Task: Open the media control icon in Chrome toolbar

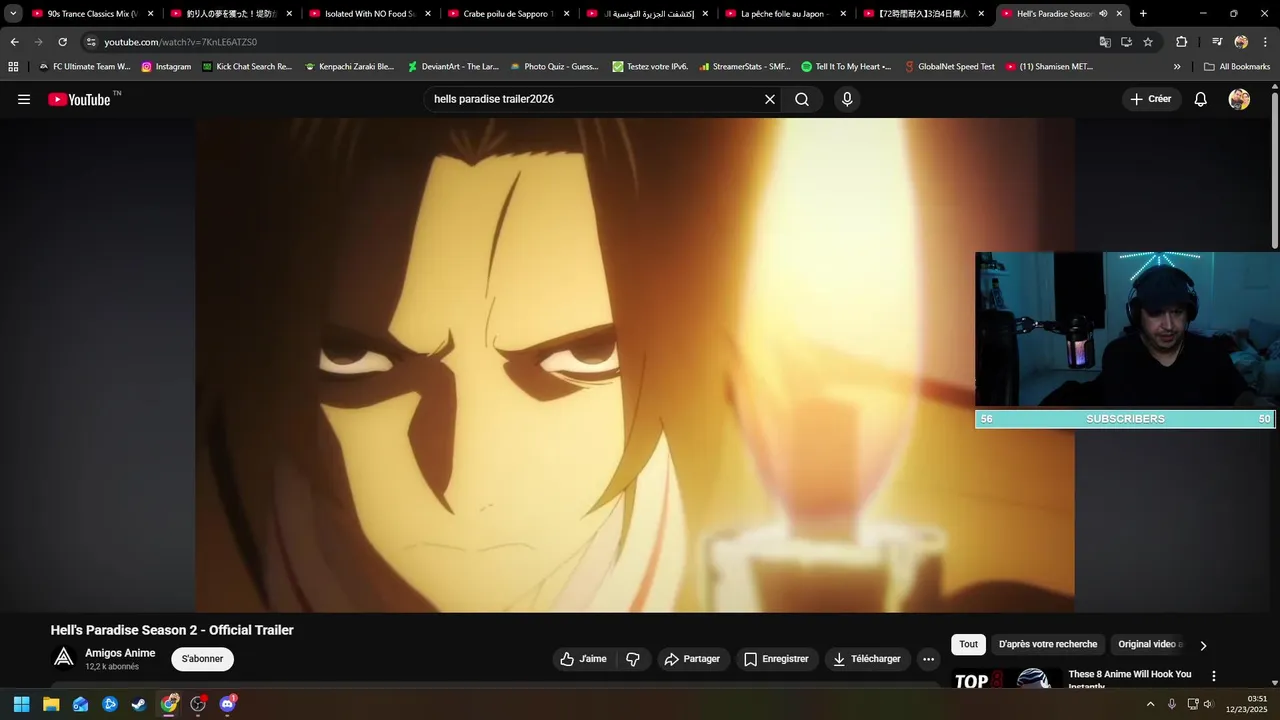Action: click(x=1217, y=42)
